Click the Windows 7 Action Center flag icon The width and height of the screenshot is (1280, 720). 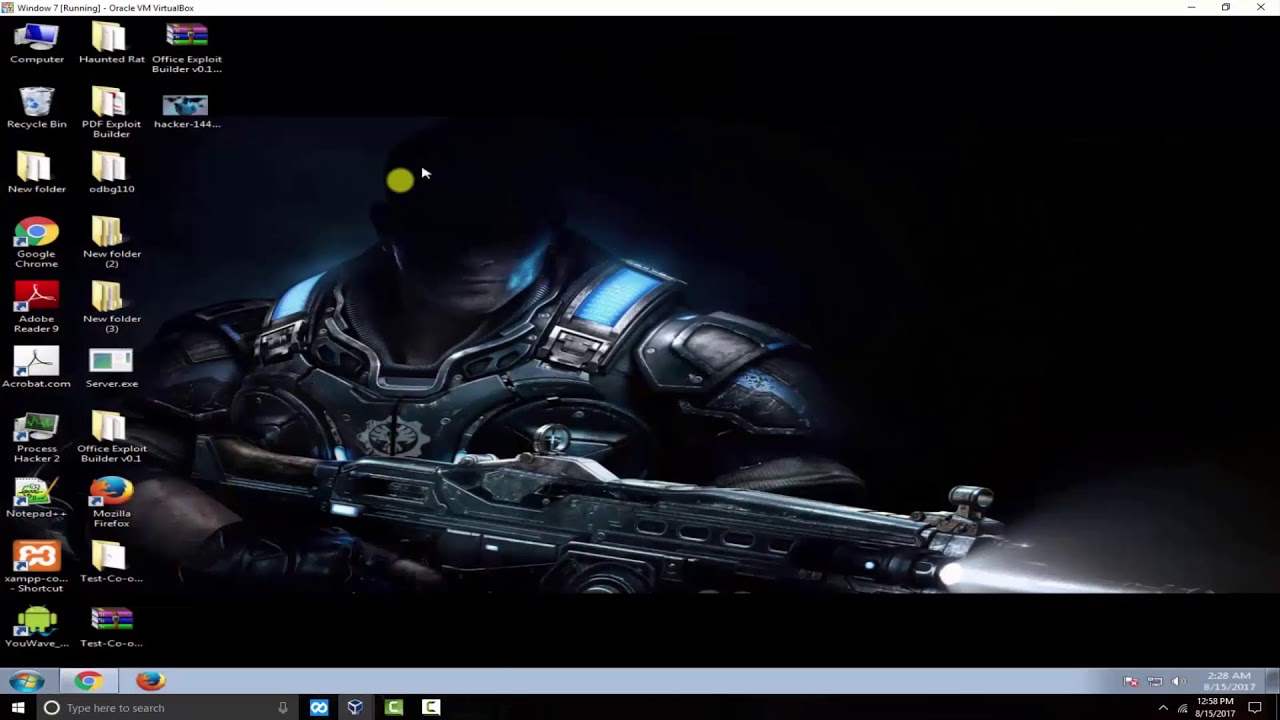(x=1131, y=682)
